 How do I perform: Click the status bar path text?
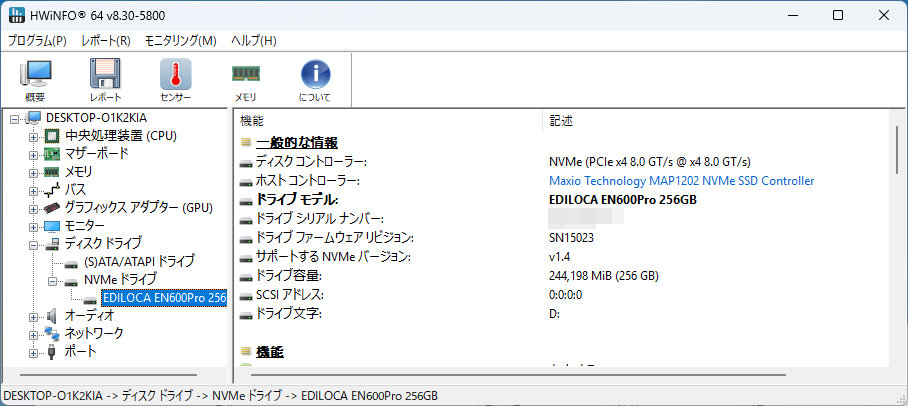(x=221, y=396)
